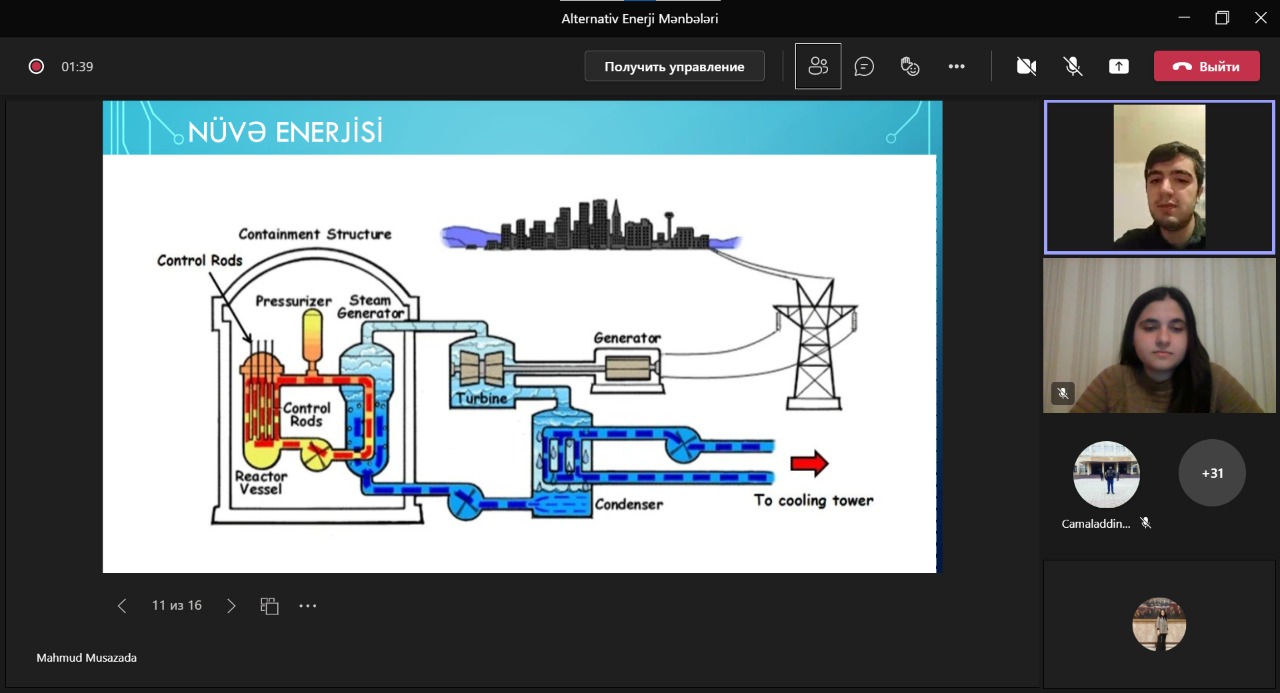Select the Camaladdin participant avatar

(x=1106, y=474)
